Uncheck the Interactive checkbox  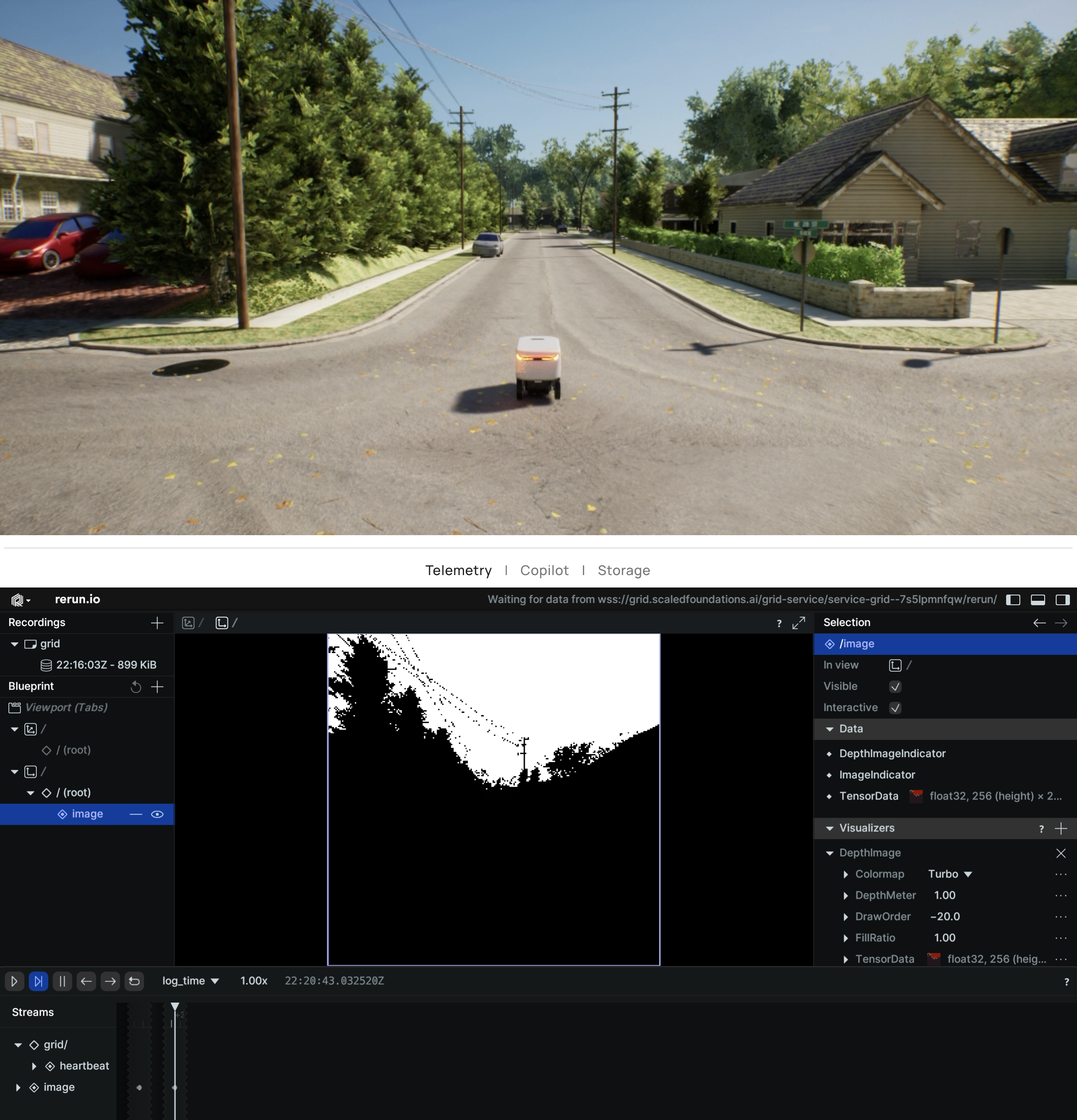pyautogui.click(x=896, y=708)
